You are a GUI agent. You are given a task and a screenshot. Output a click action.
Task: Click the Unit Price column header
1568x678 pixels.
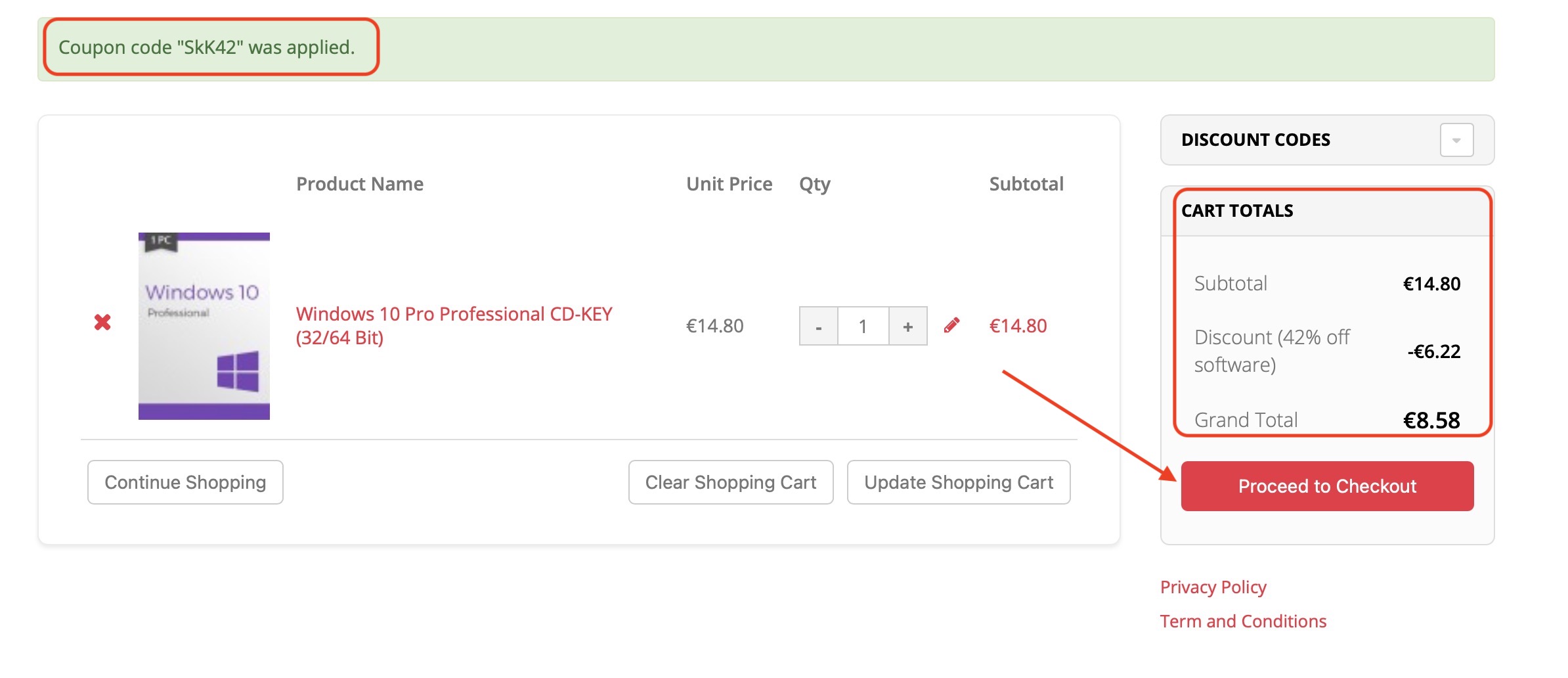[x=729, y=184]
